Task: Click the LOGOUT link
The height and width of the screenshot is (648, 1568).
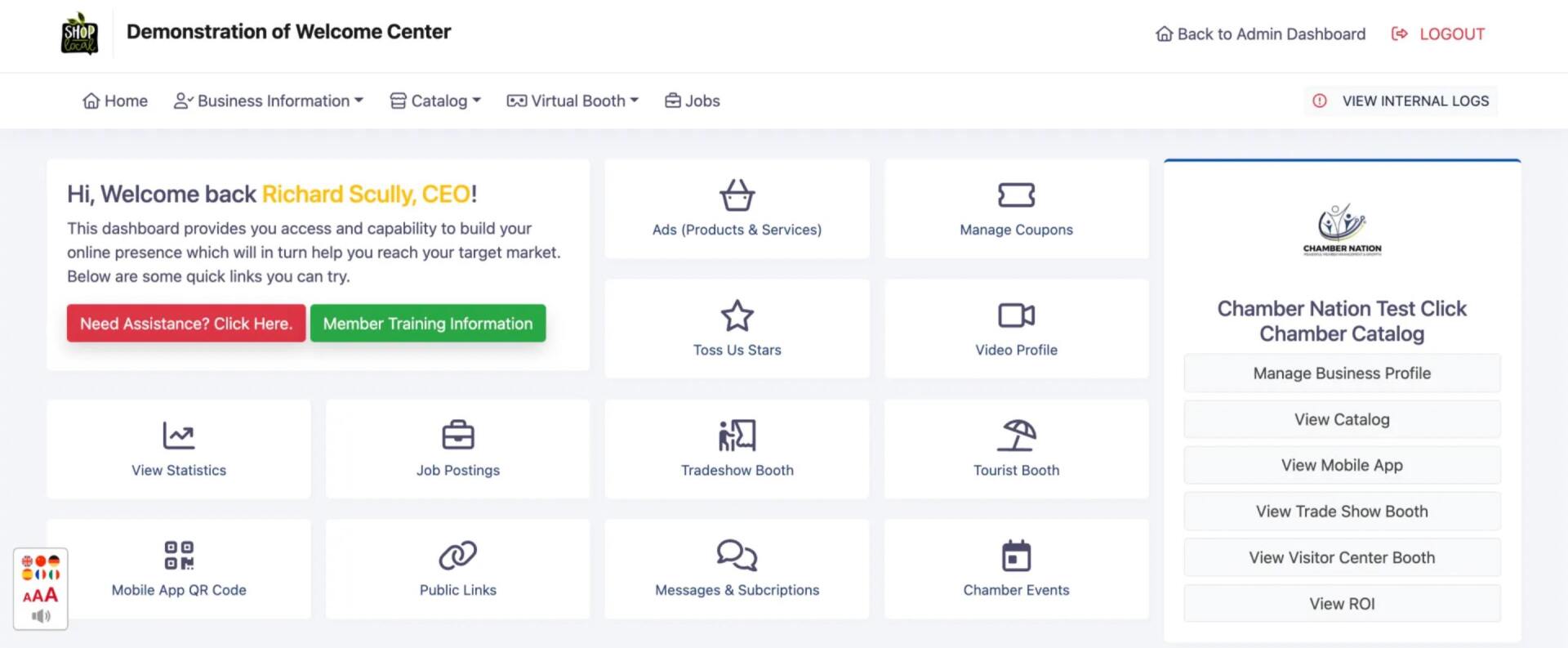Action: (x=1438, y=34)
